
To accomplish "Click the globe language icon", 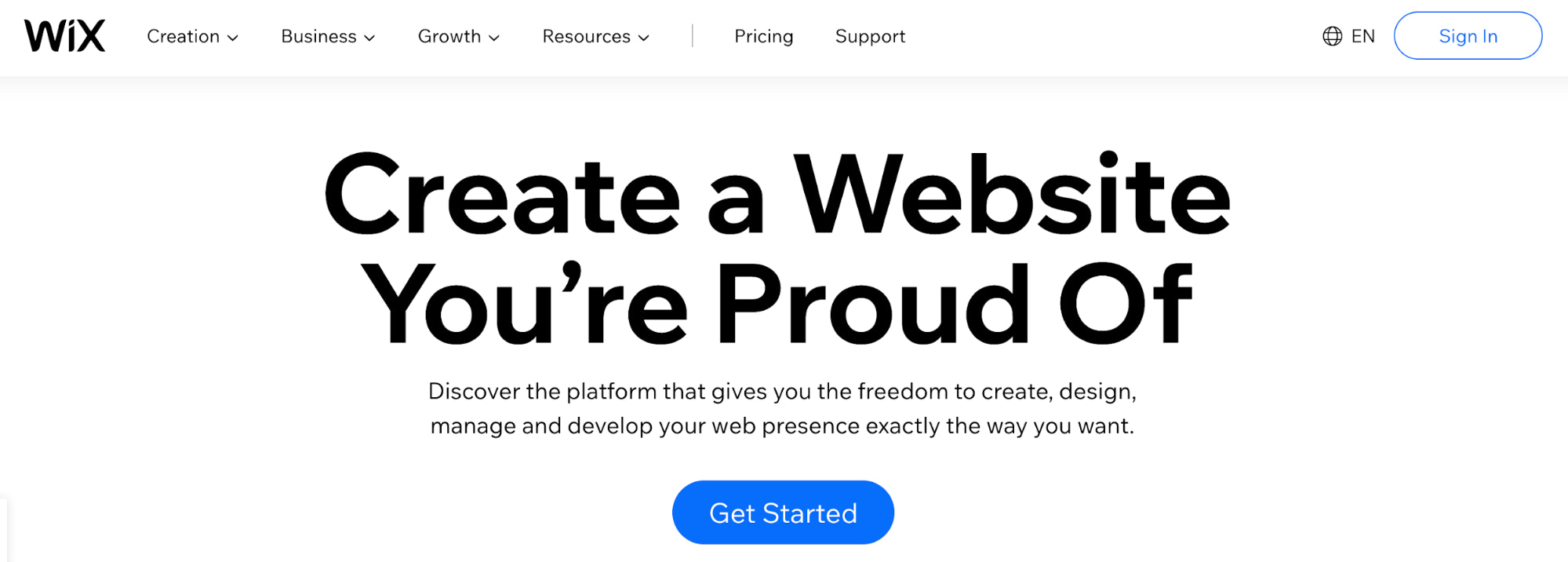I will coord(1332,36).
